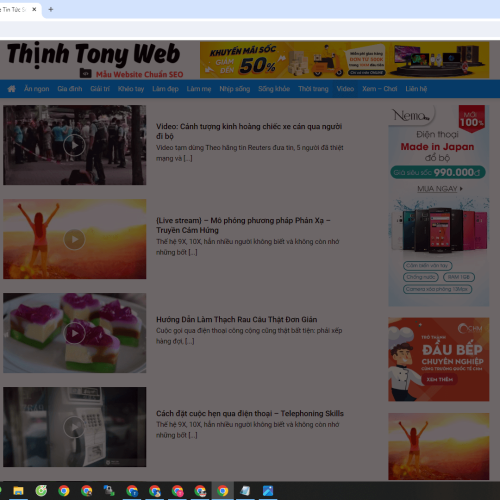500x500 pixels.
Task: Click the 990.000đ price badge
Action: (438, 172)
